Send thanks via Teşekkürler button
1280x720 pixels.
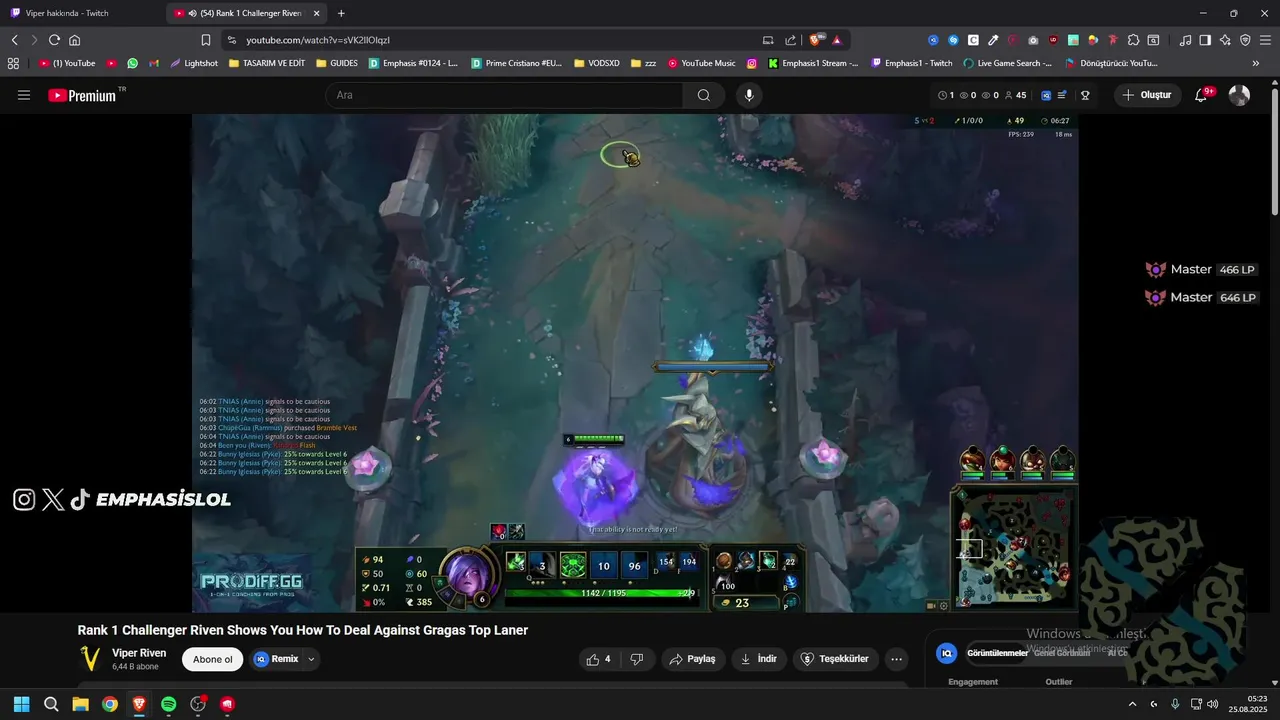tap(836, 659)
